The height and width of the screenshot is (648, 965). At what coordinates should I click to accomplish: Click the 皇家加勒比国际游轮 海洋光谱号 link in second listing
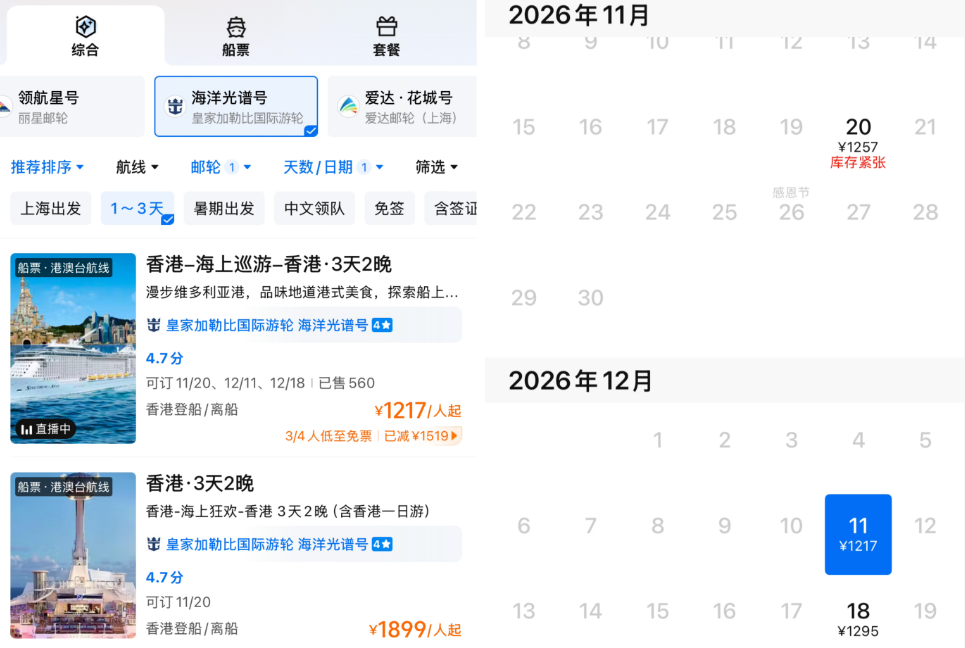point(267,544)
